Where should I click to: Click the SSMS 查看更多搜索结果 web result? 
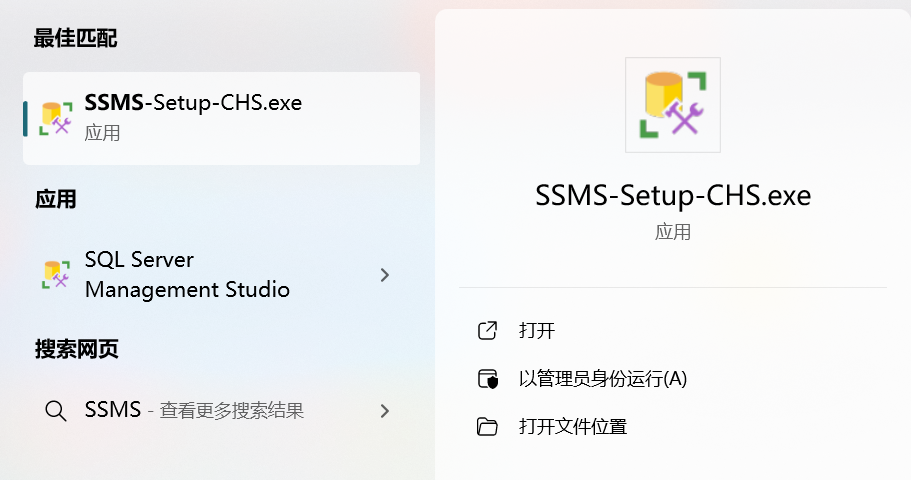194,410
